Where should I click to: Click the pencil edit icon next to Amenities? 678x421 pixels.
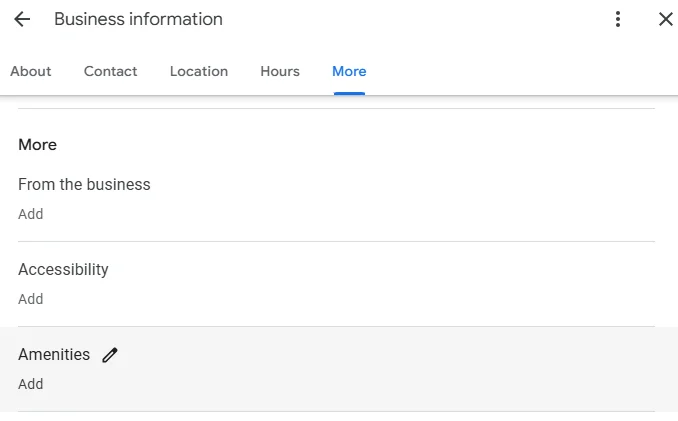[x=110, y=355]
